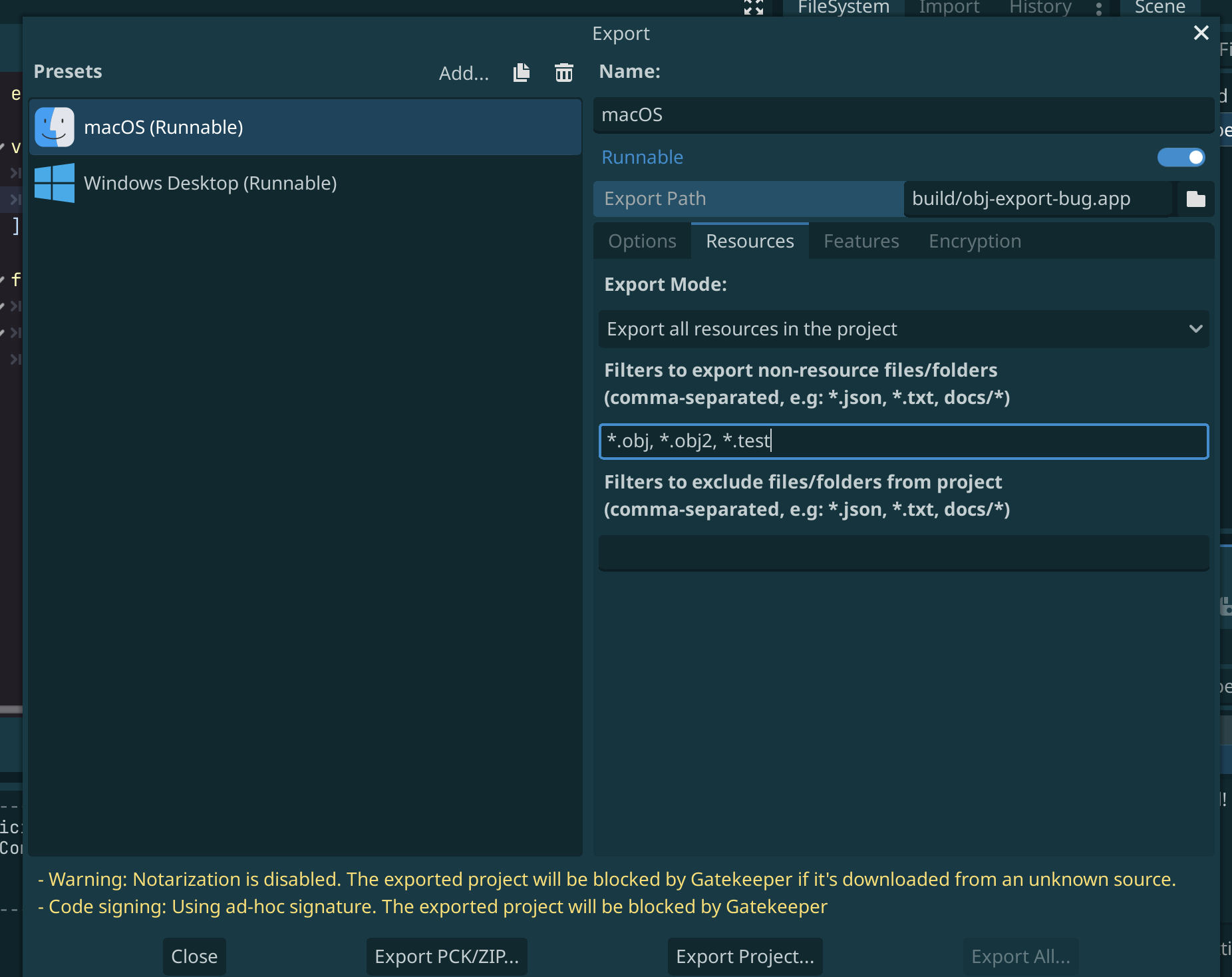
Task: Click Add... to create a new preset
Action: coord(464,73)
